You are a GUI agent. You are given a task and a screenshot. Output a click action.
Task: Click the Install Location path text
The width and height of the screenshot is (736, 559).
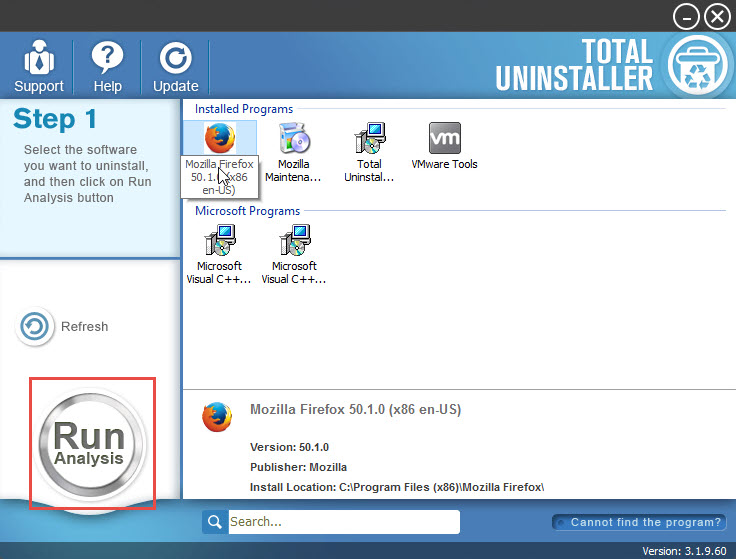[397, 487]
